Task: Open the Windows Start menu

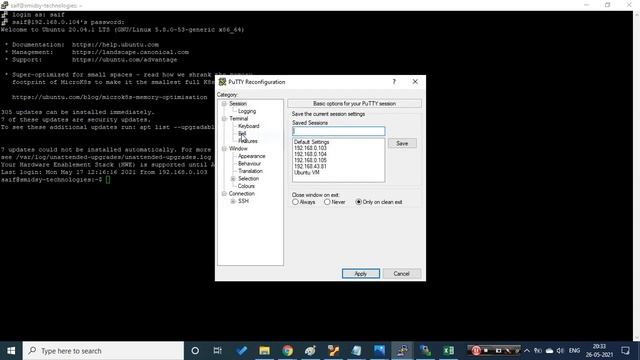Action: click(x=11, y=351)
